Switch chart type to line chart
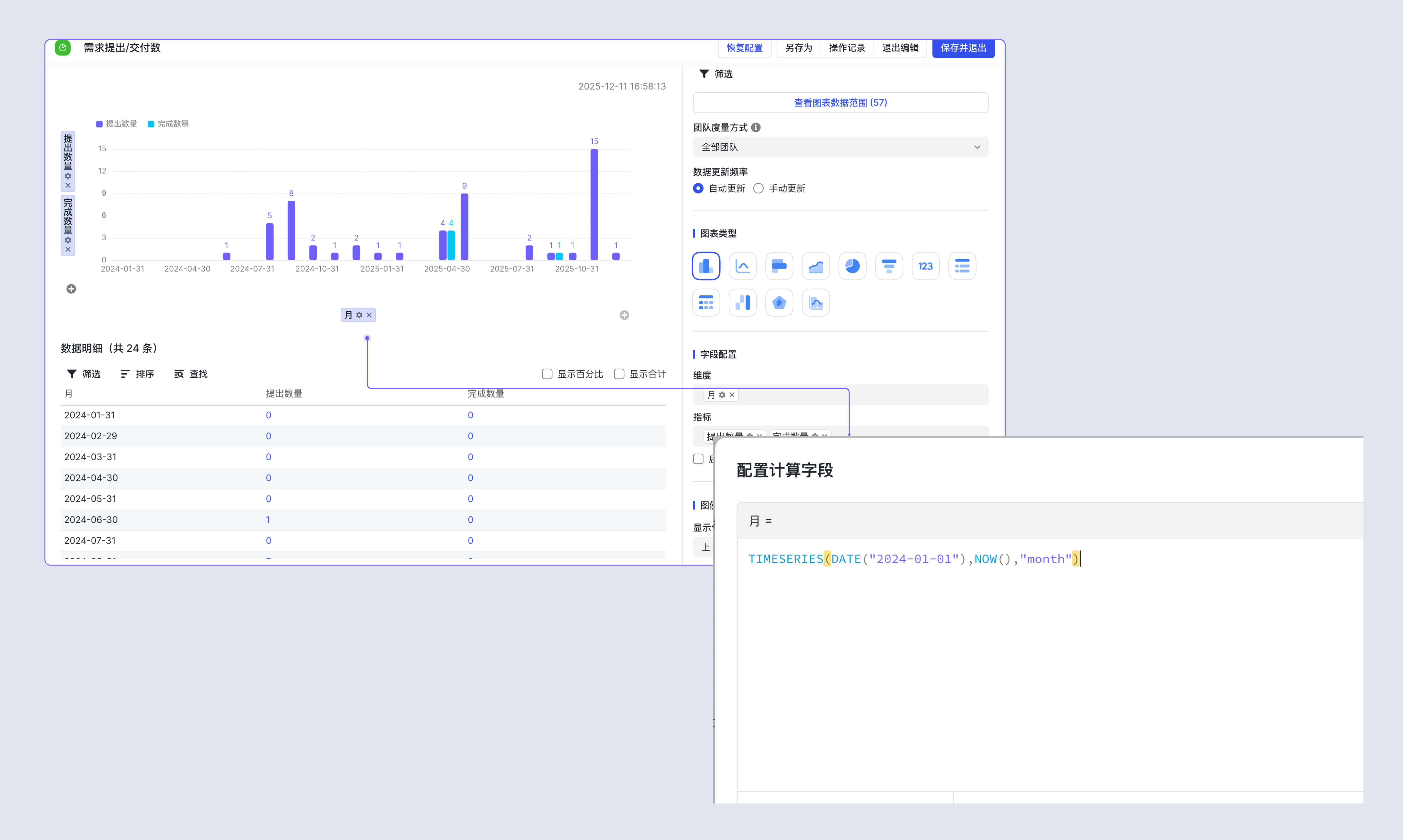Screen dimensions: 1403x840 coord(742,266)
